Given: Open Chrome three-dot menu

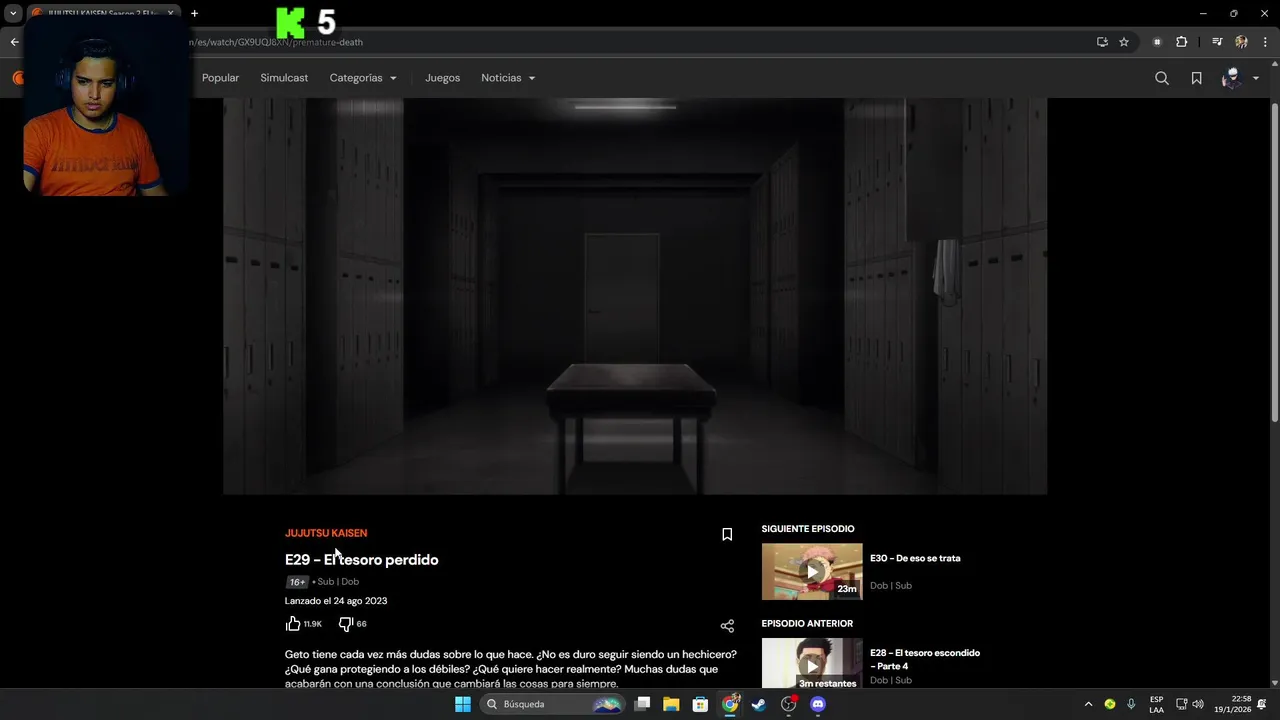Looking at the screenshot, I should (1265, 42).
